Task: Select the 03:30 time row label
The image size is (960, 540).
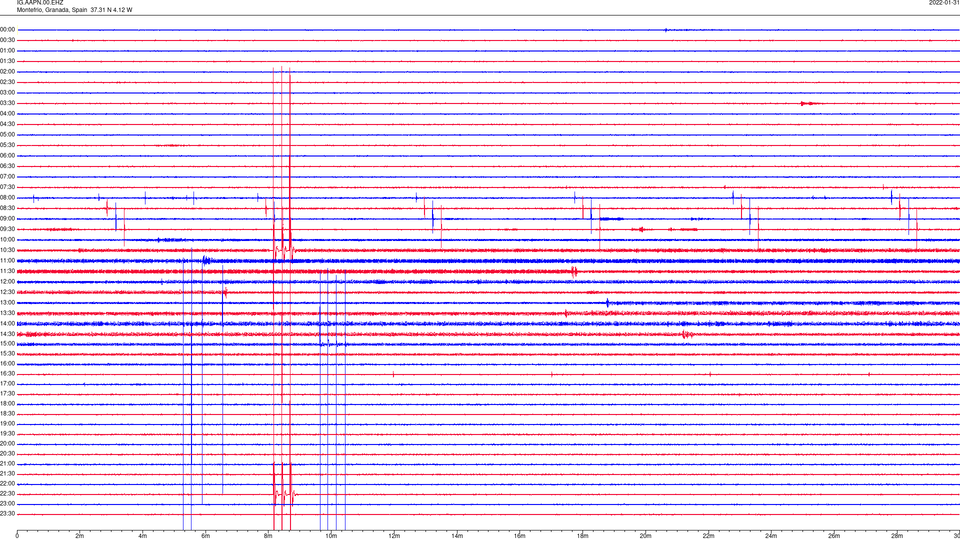Action: click(7, 103)
